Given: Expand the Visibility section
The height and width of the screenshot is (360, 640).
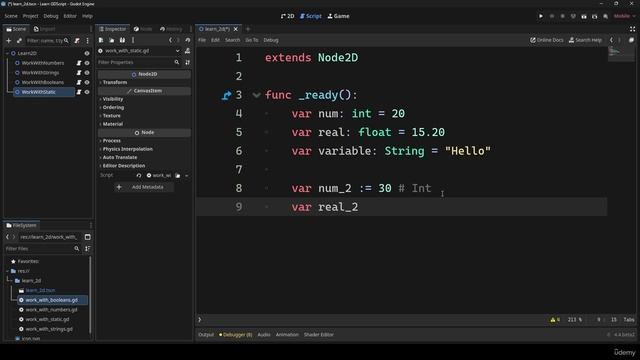Looking at the screenshot, I should [x=113, y=99].
